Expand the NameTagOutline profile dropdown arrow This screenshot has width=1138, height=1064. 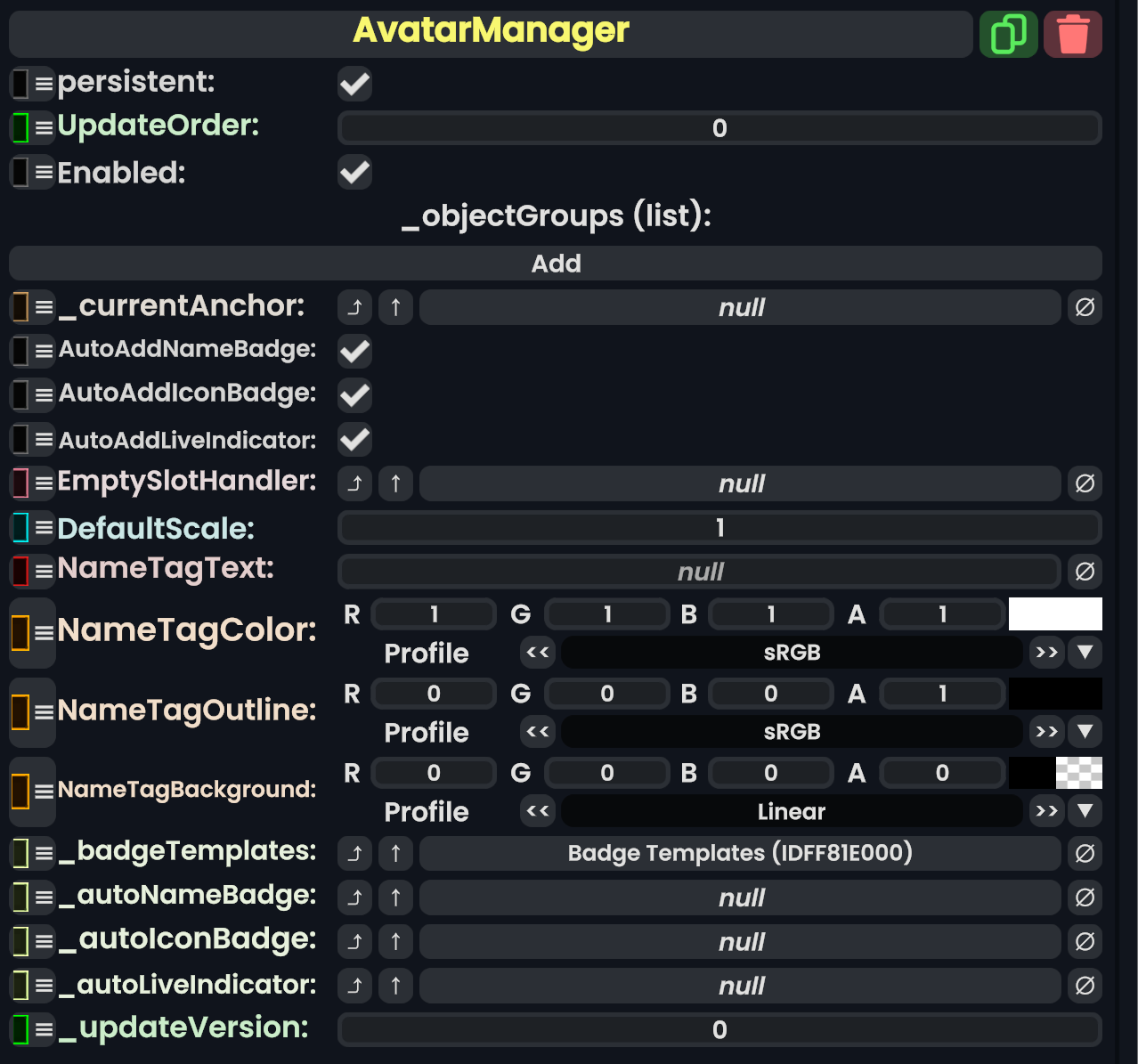(x=1085, y=732)
